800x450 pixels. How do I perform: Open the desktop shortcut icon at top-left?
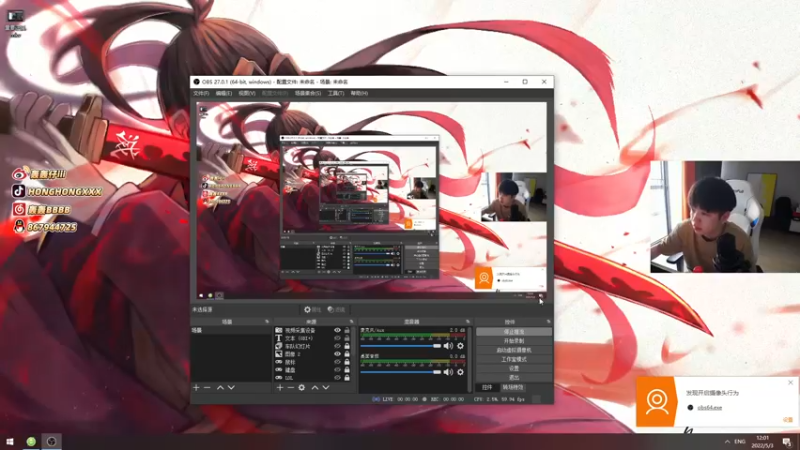pyautogui.click(x=15, y=23)
